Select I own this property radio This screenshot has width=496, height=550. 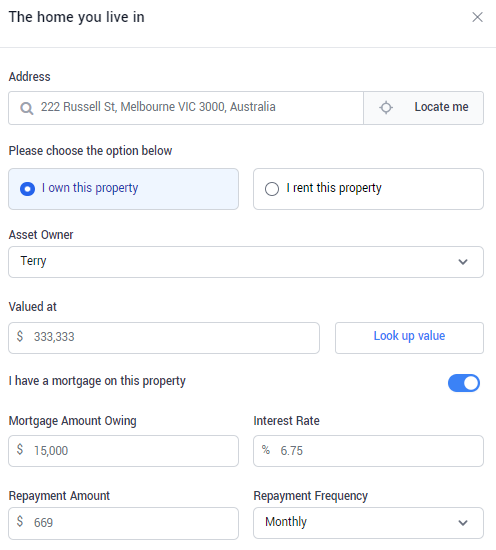point(123,189)
